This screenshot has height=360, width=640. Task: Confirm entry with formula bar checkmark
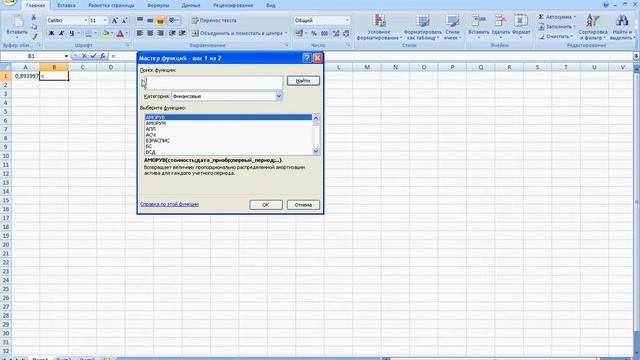(93, 56)
